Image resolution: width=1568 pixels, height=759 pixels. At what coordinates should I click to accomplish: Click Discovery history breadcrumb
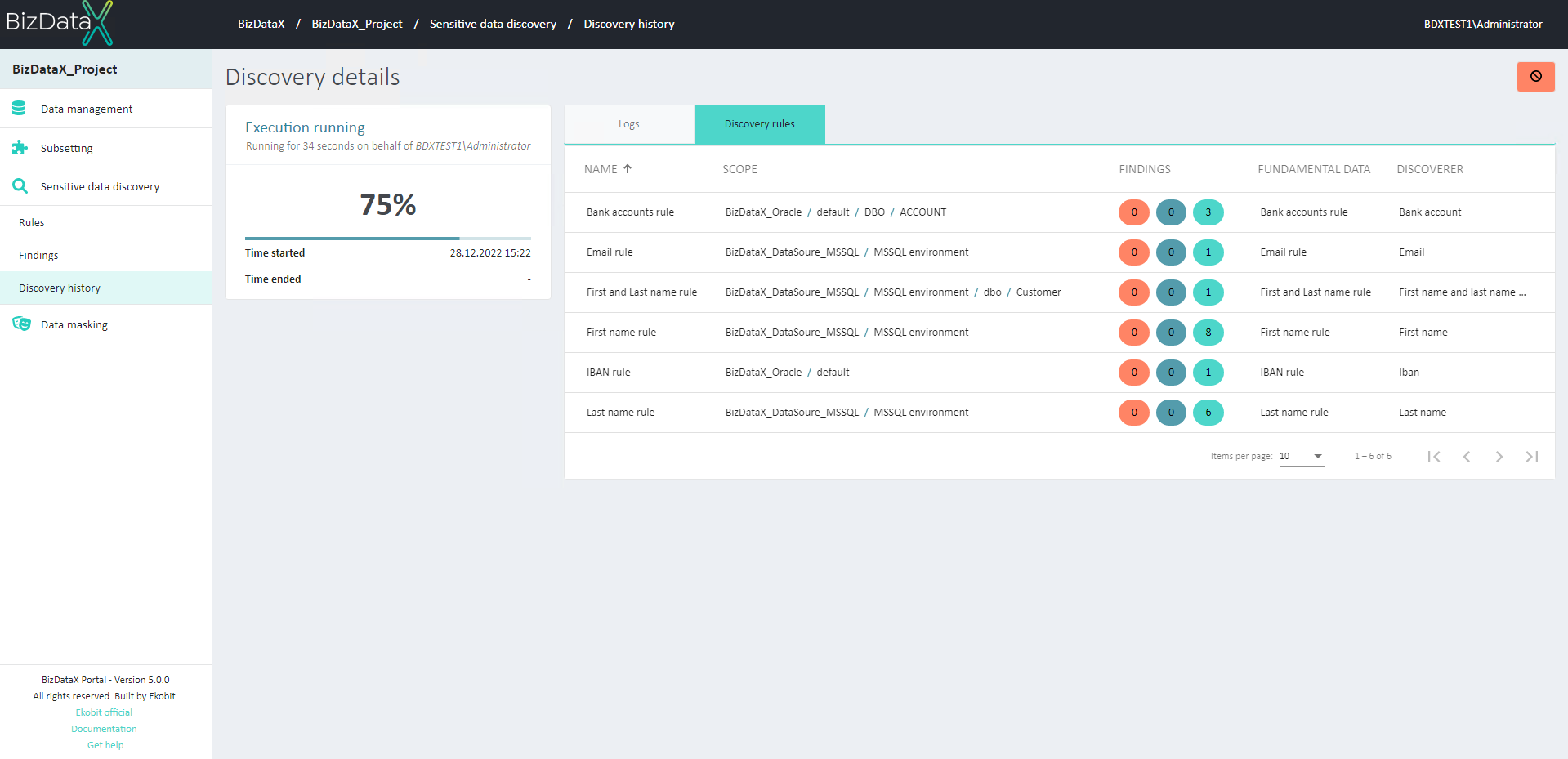click(x=629, y=24)
